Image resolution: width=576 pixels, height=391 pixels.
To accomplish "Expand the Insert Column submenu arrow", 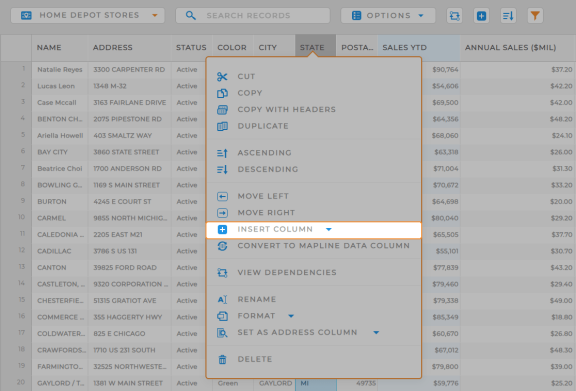I will [x=329, y=229].
